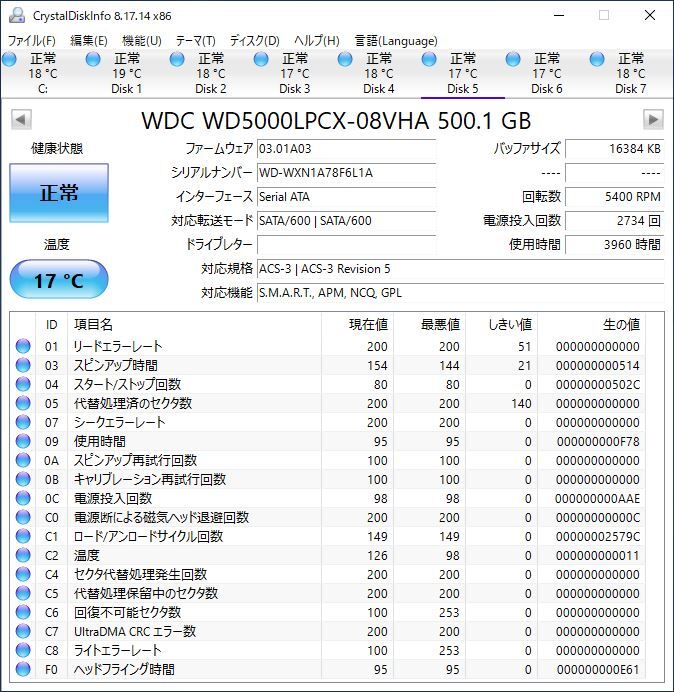Screen dimensions: 674x692
Task: Click the power on count 2734 回 field
Action: click(x=614, y=220)
